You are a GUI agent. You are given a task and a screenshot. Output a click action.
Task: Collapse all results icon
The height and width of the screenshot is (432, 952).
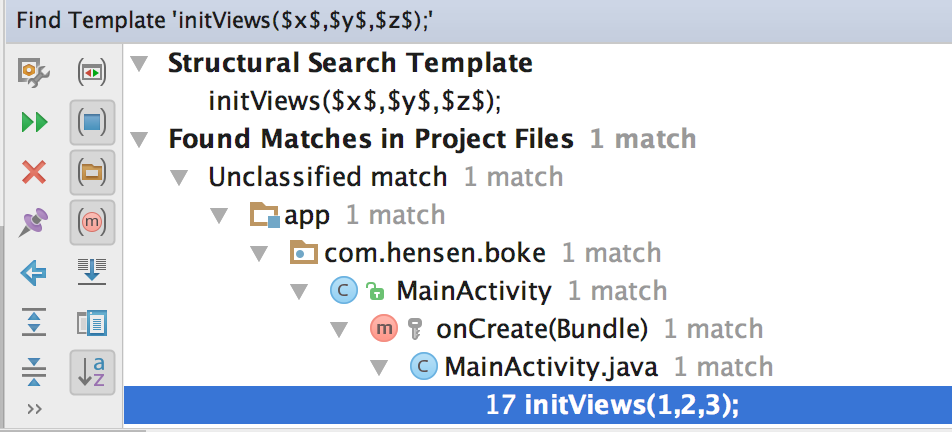click(x=34, y=371)
